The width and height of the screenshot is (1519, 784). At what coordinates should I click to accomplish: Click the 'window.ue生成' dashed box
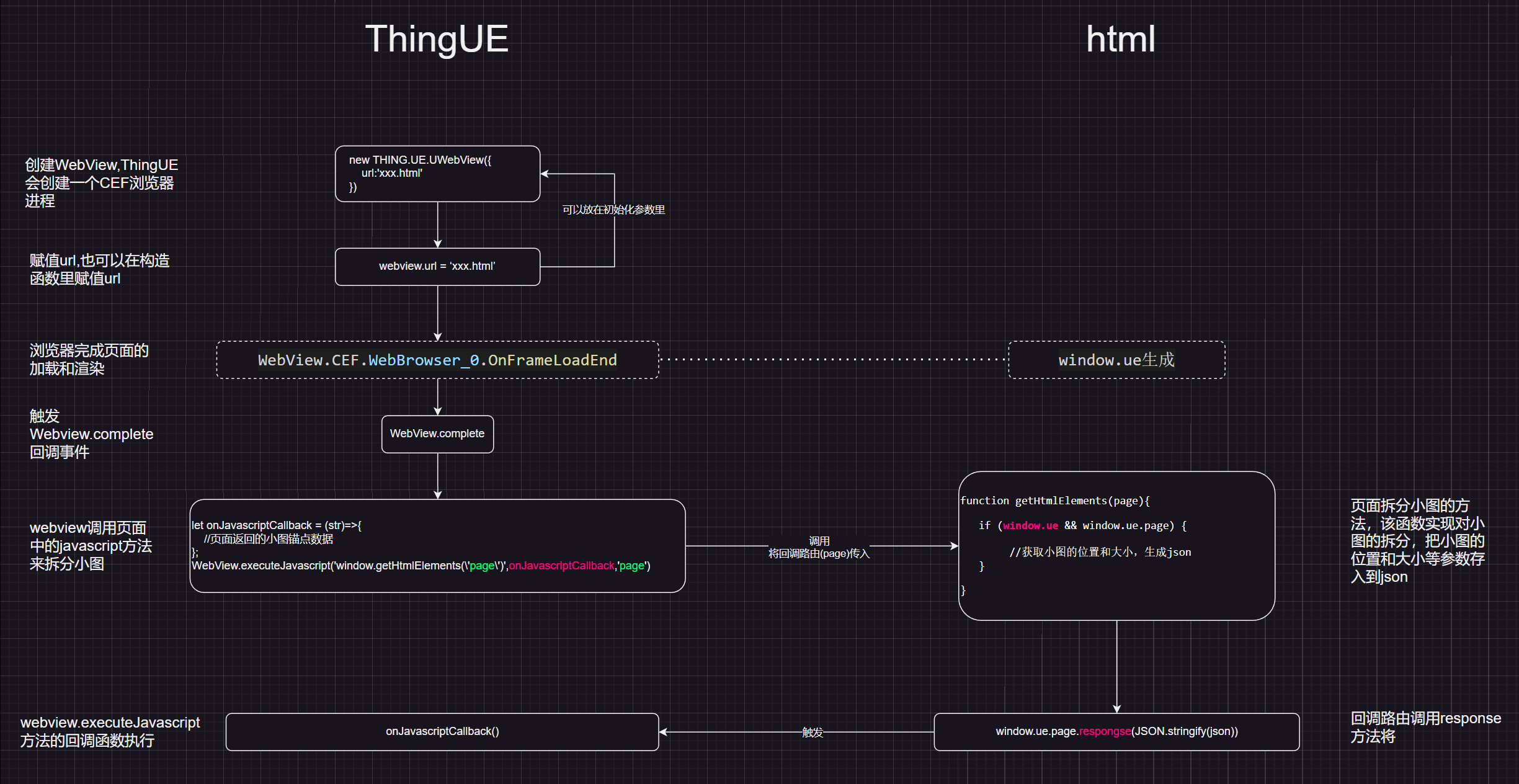pos(1116,360)
